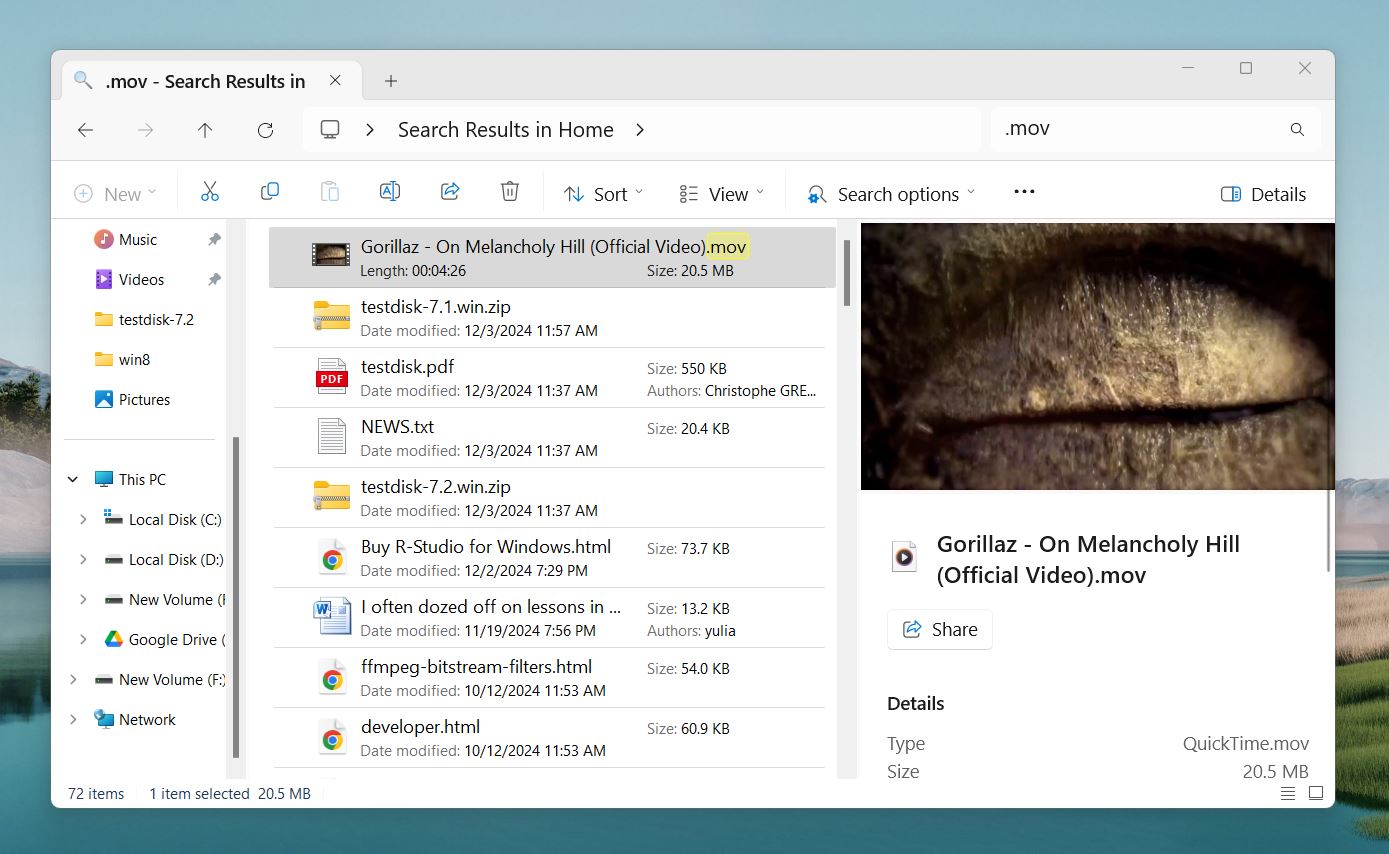Click the Delete trash can icon

click(x=510, y=192)
